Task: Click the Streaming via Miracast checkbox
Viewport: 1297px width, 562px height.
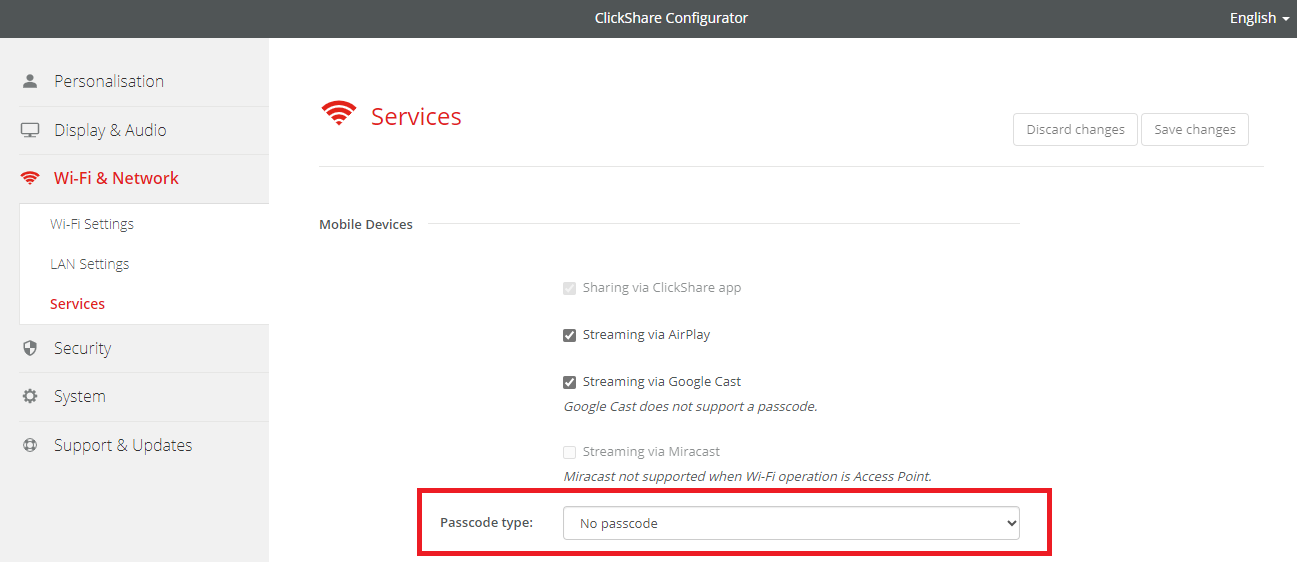Action: (570, 452)
